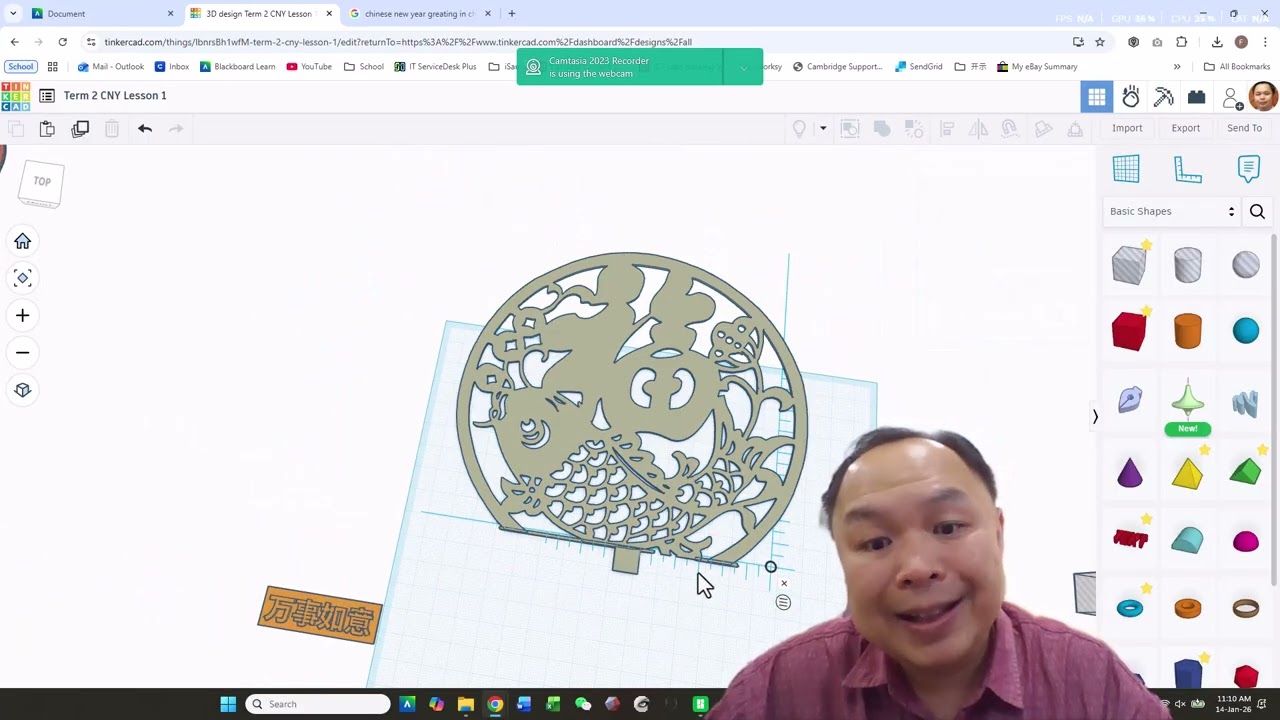The width and height of the screenshot is (1280, 720).
Task: Open the Blocks pickaxe mode
Action: pos(1164,97)
